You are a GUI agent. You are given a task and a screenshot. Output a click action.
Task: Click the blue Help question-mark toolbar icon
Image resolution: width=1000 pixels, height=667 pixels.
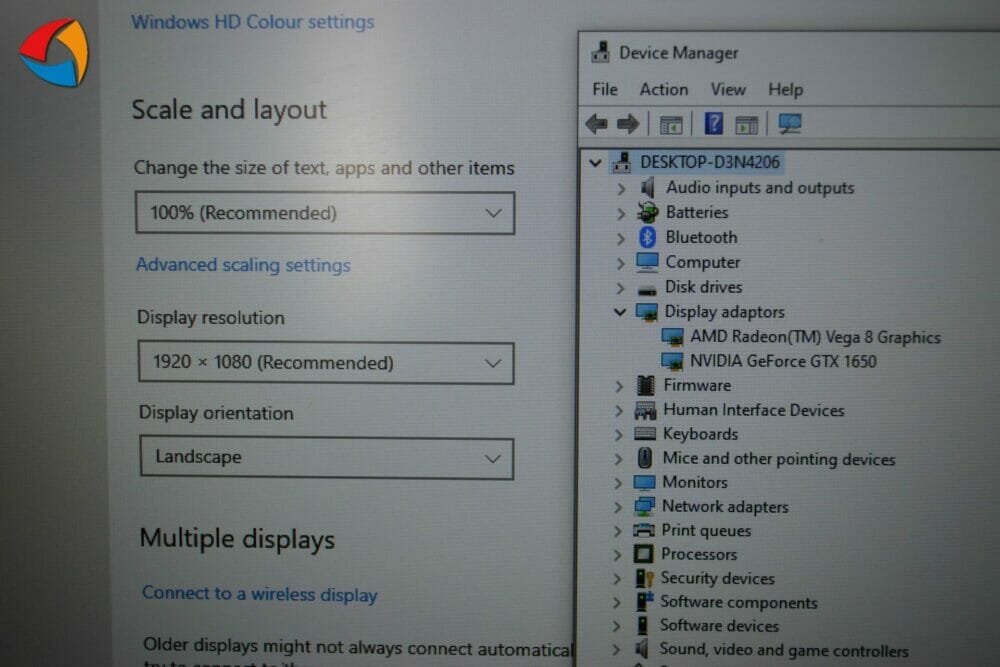[x=714, y=123]
